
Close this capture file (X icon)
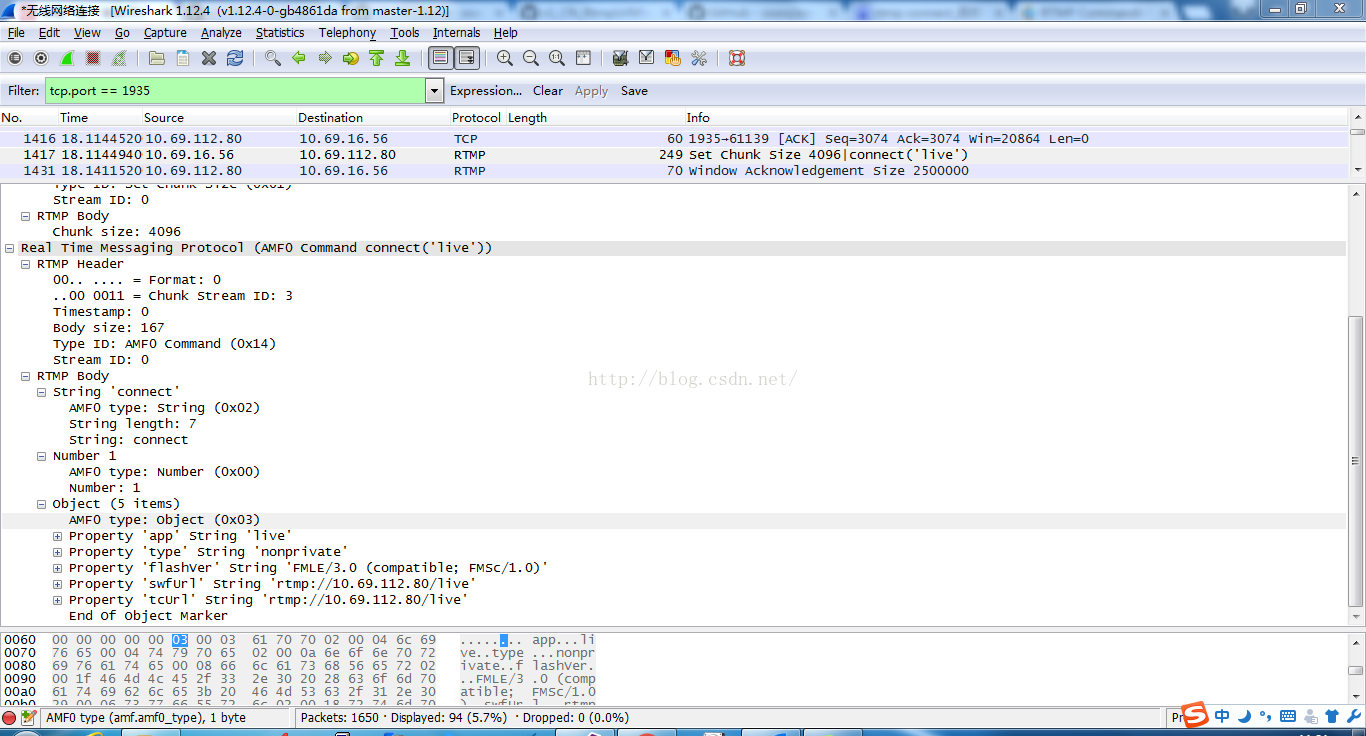[x=209, y=58]
